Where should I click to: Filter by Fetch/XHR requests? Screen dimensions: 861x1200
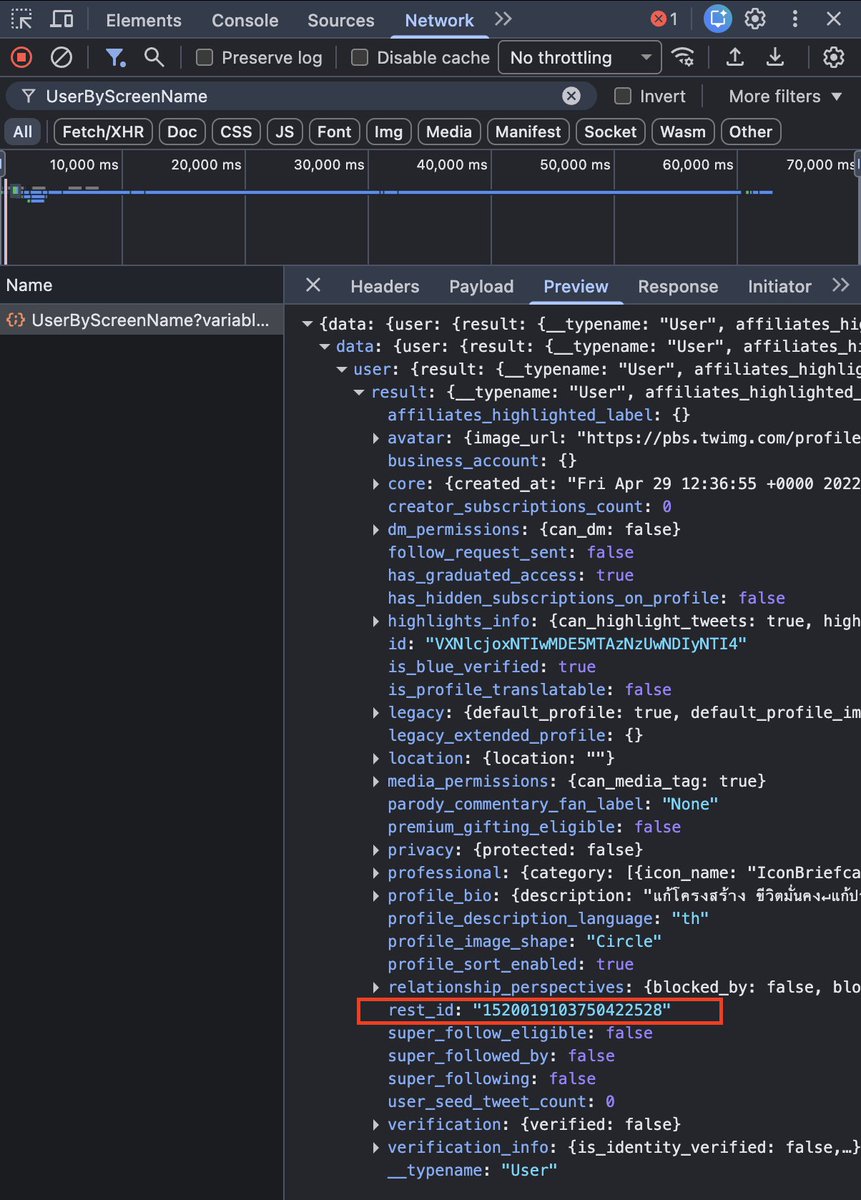tap(103, 132)
